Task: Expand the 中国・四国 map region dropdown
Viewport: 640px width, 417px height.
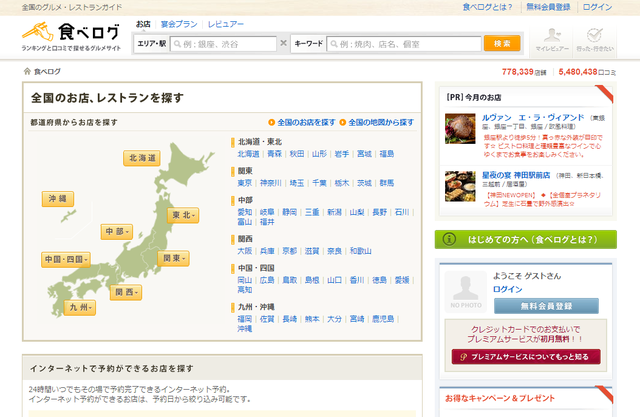Action: [x=66, y=260]
